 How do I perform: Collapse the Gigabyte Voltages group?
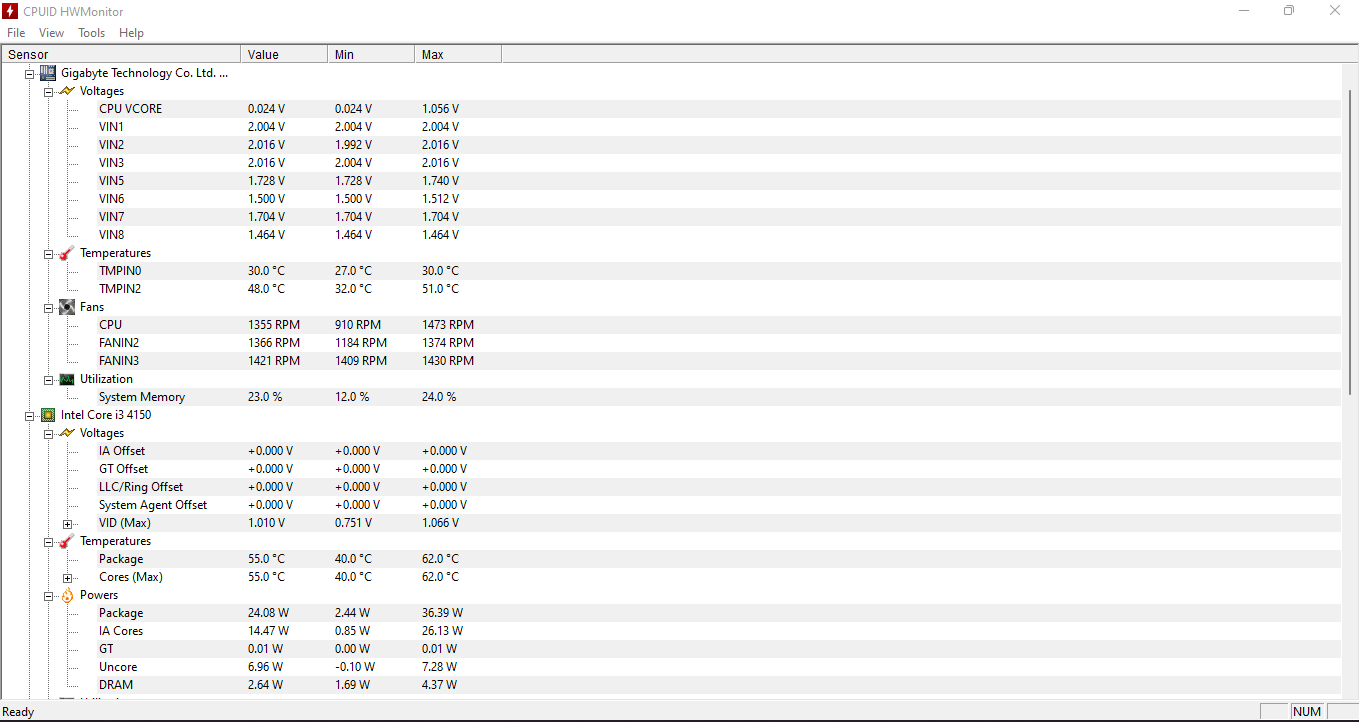point(48,91)
